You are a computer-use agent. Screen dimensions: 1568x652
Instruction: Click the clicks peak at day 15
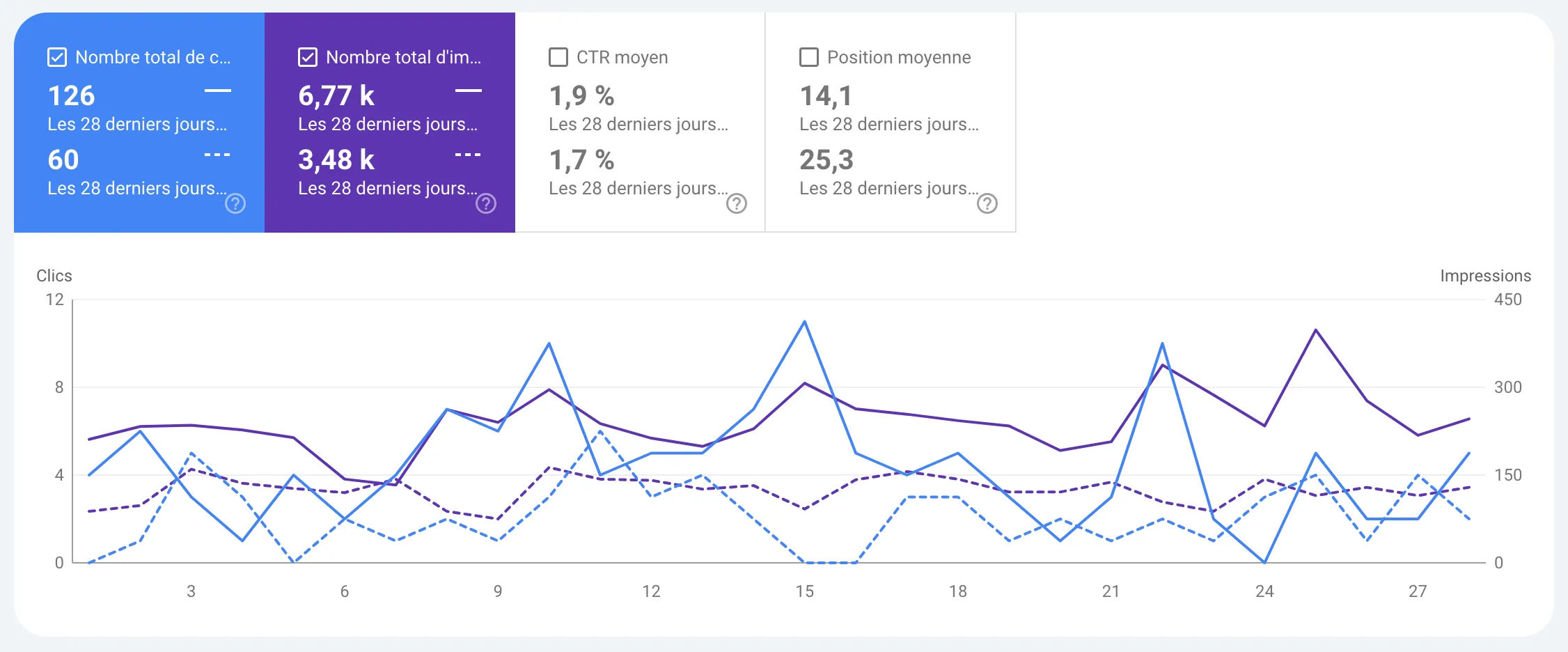(x=804, y=323)
